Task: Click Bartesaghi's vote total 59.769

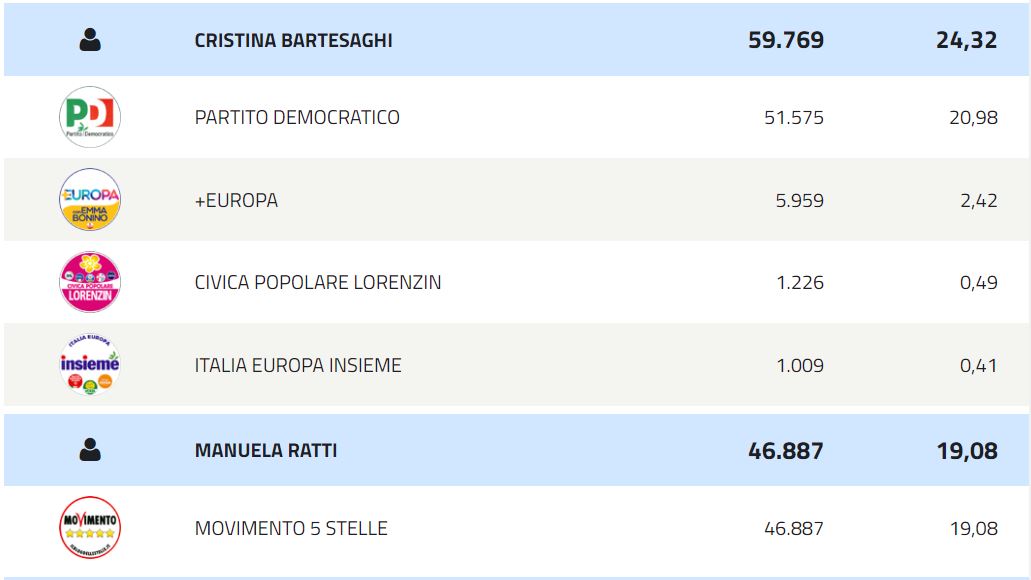Action: point(786,41)
